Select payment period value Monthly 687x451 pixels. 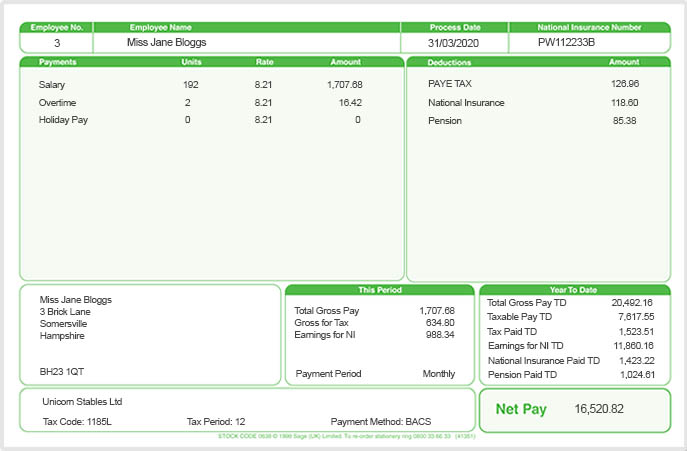point(439,374)
